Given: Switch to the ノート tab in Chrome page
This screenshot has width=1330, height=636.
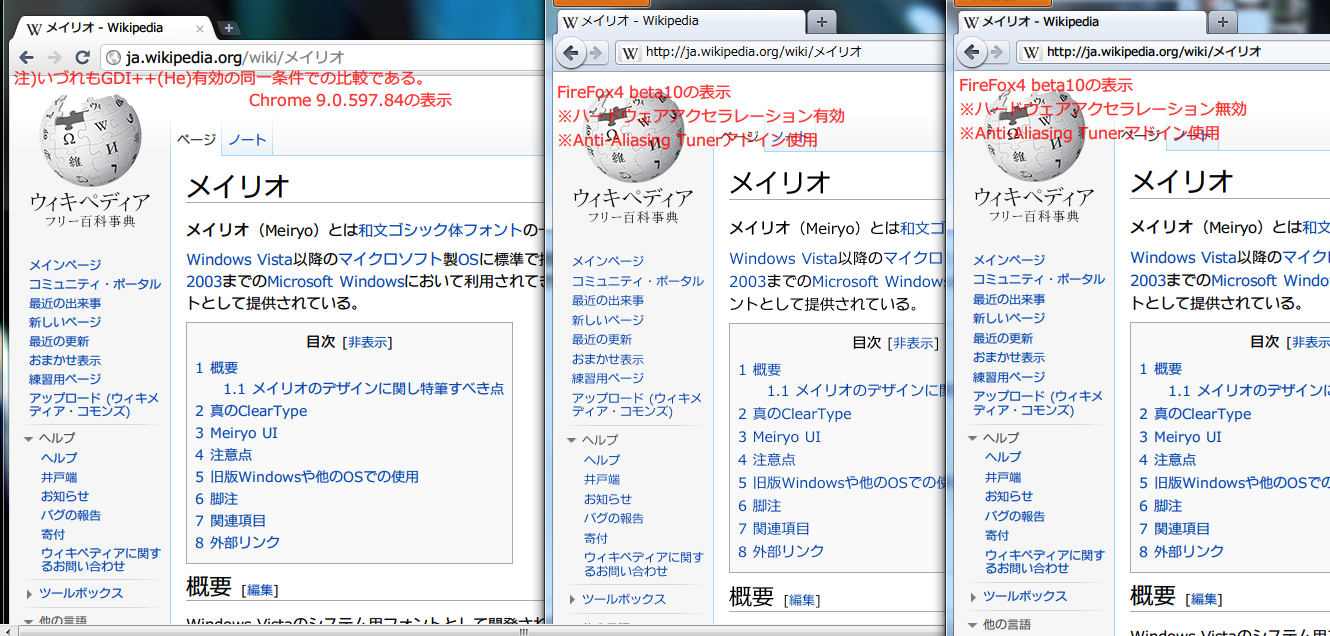Looking at the screenshot, I should [x=247, y=140].
